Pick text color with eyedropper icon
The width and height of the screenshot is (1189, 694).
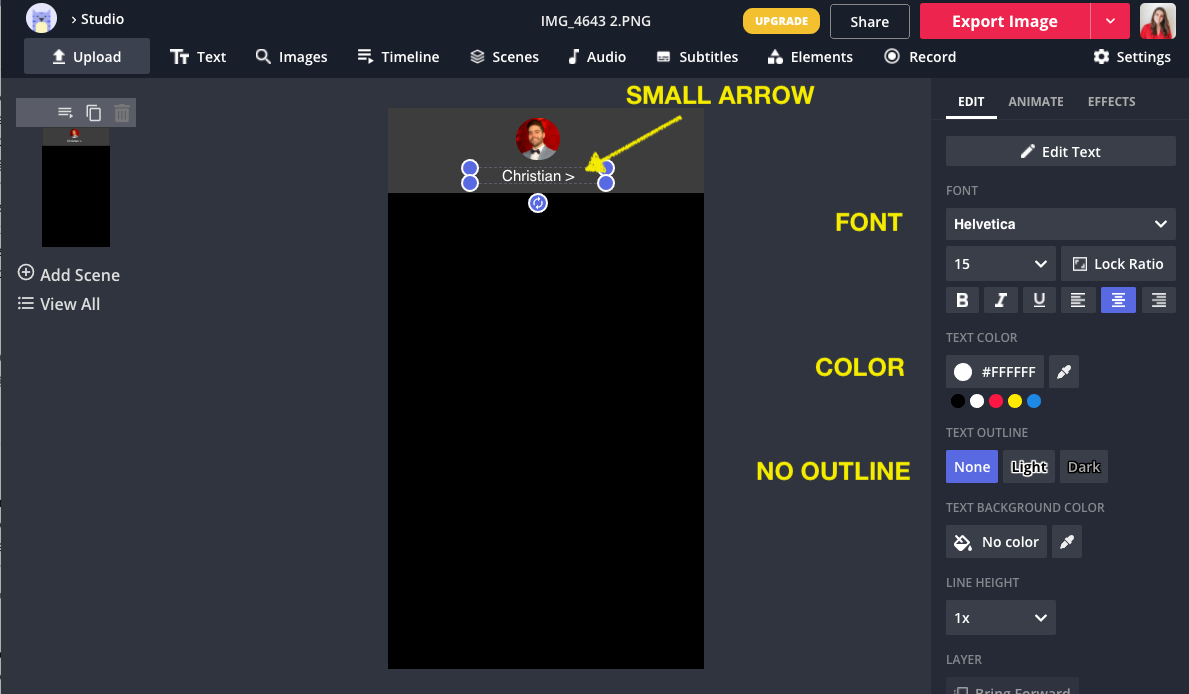point(1064,372)
